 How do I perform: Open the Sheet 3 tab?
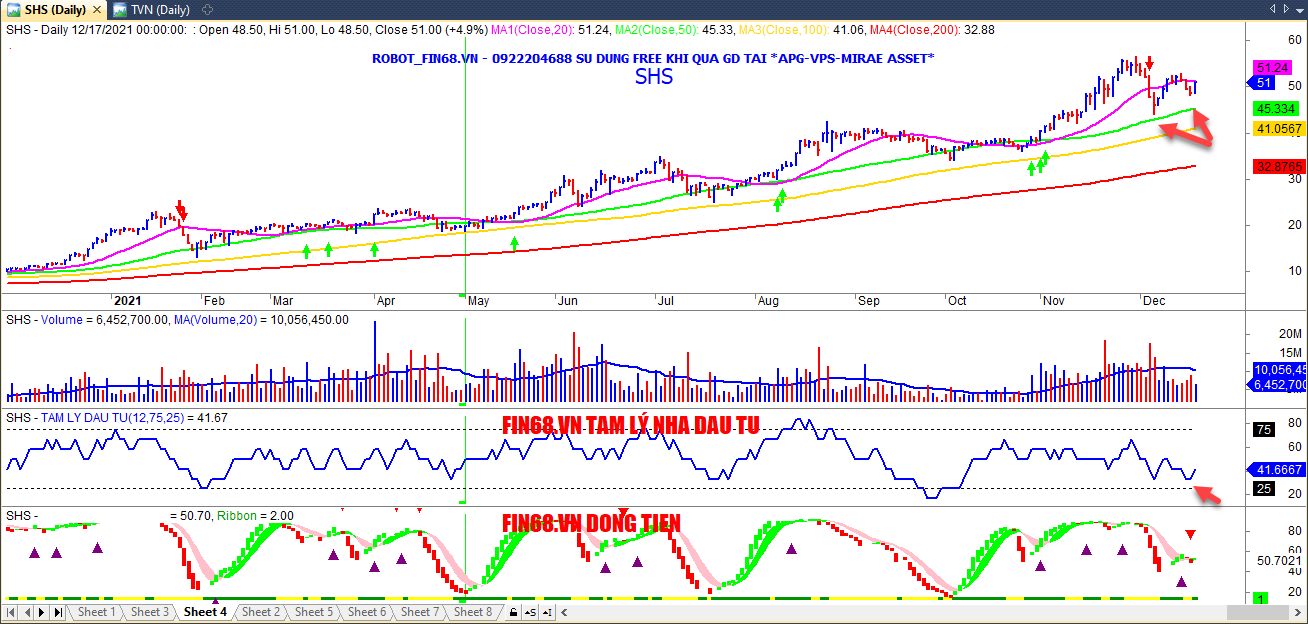150,612
